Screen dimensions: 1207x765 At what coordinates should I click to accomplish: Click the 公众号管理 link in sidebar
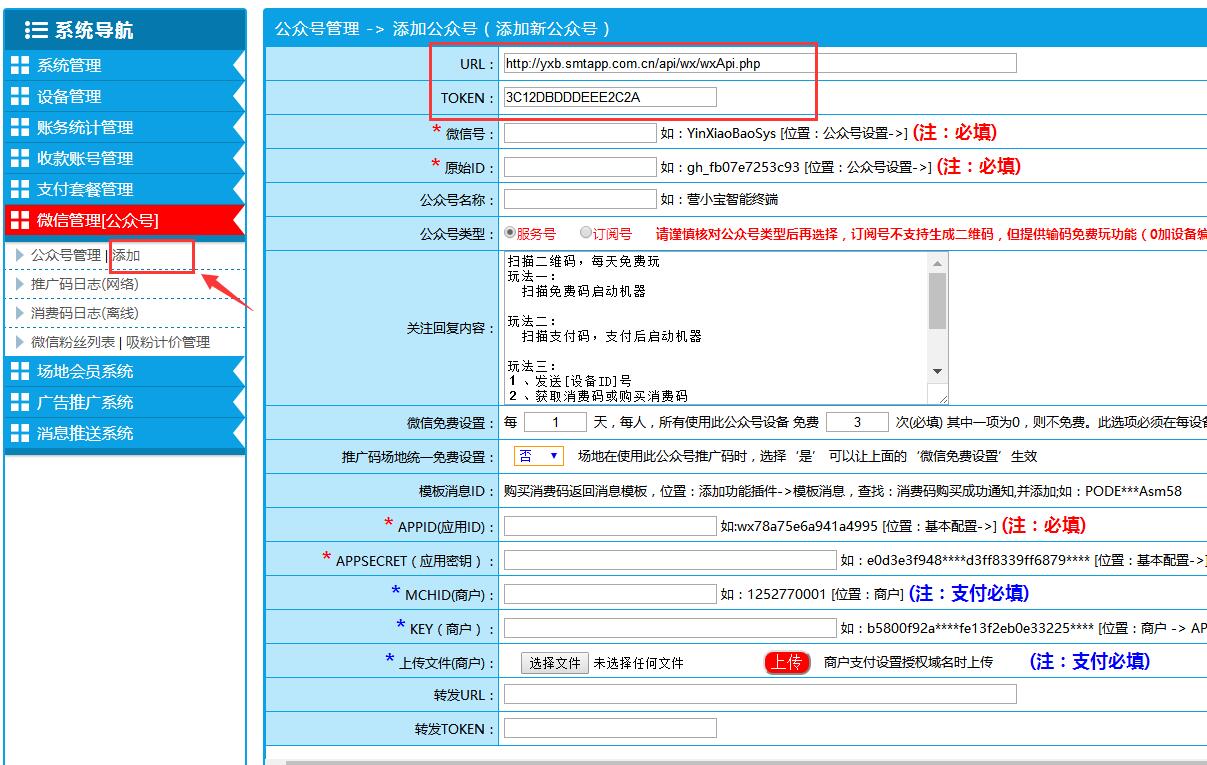pyautogui.click(x=66, y=255)
